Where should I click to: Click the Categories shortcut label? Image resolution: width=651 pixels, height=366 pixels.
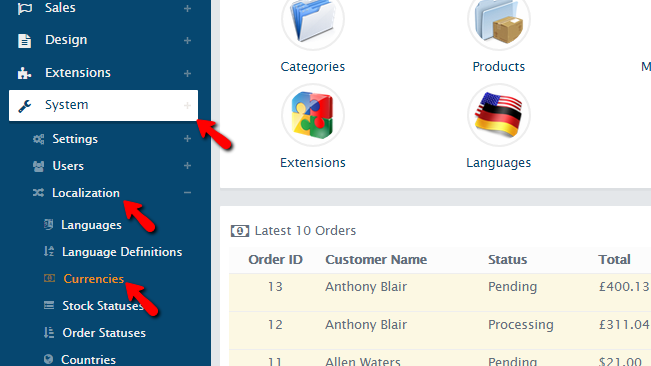pos(313,67)
